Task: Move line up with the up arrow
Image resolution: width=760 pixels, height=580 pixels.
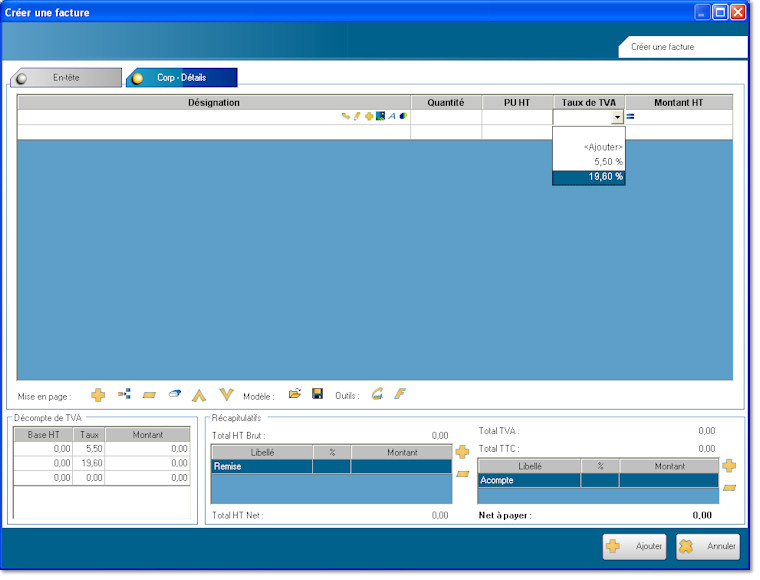Action: pyautogui.click(x=199, y=395)
